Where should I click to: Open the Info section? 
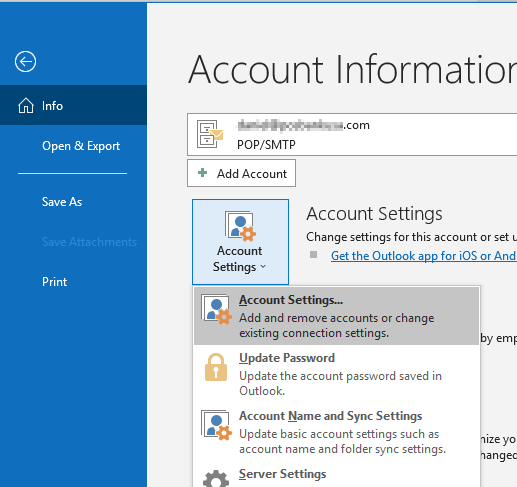pos(73,105)
